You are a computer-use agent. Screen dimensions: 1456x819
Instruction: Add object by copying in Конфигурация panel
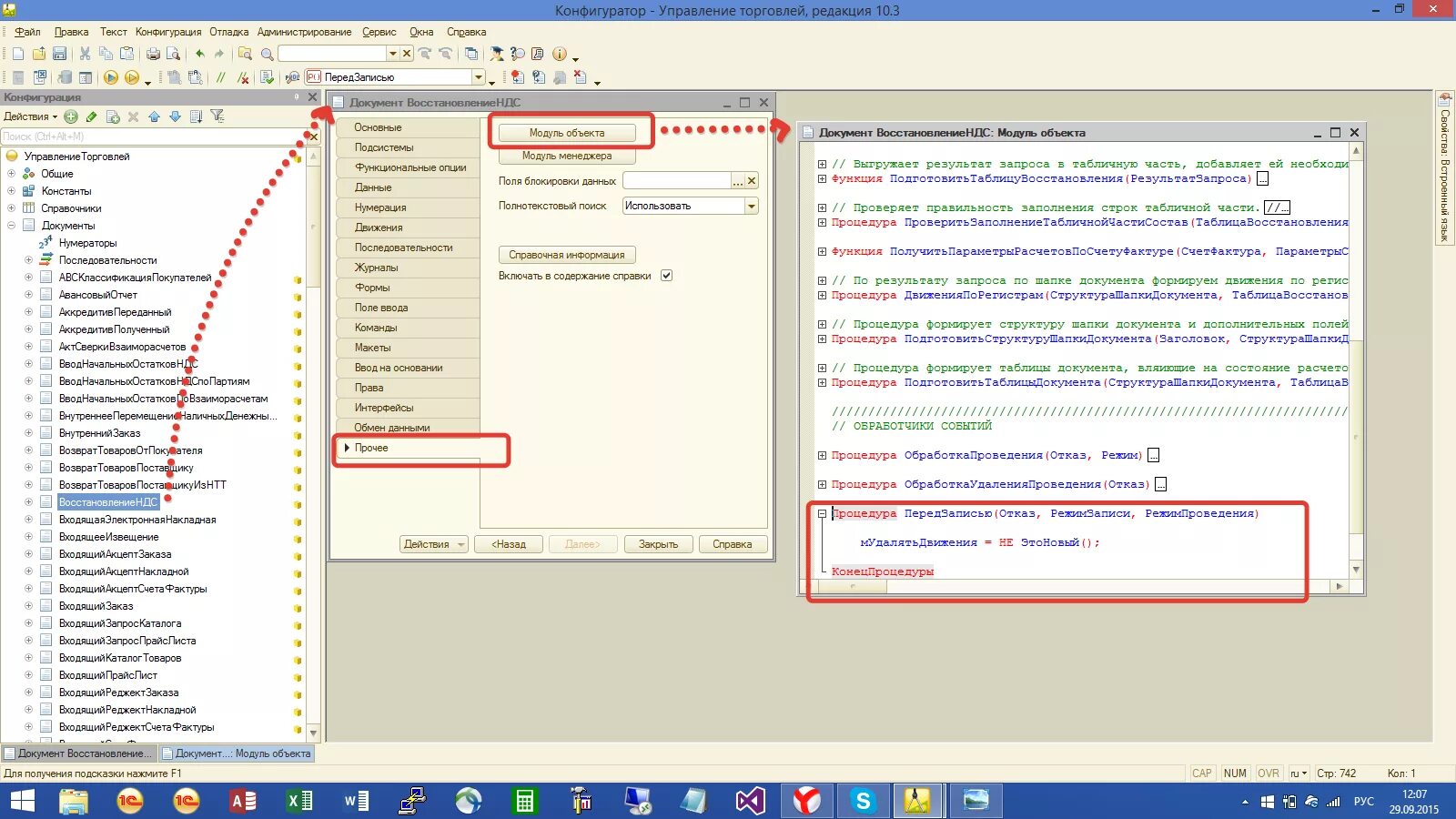[x=113, y=116]
